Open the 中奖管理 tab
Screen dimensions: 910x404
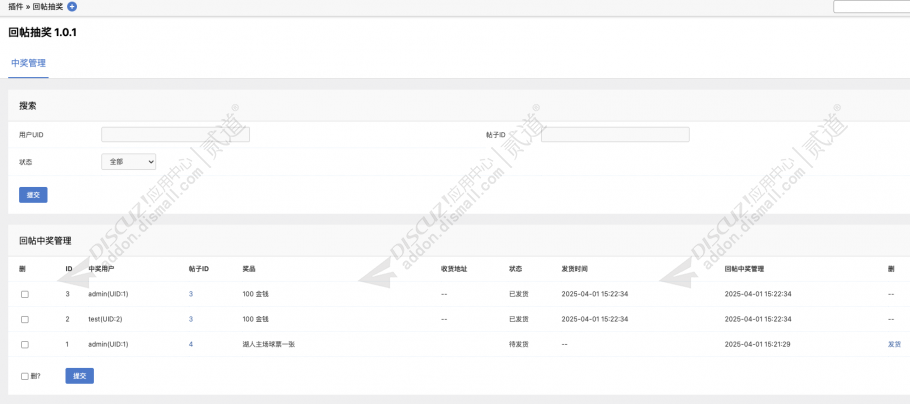28,63
